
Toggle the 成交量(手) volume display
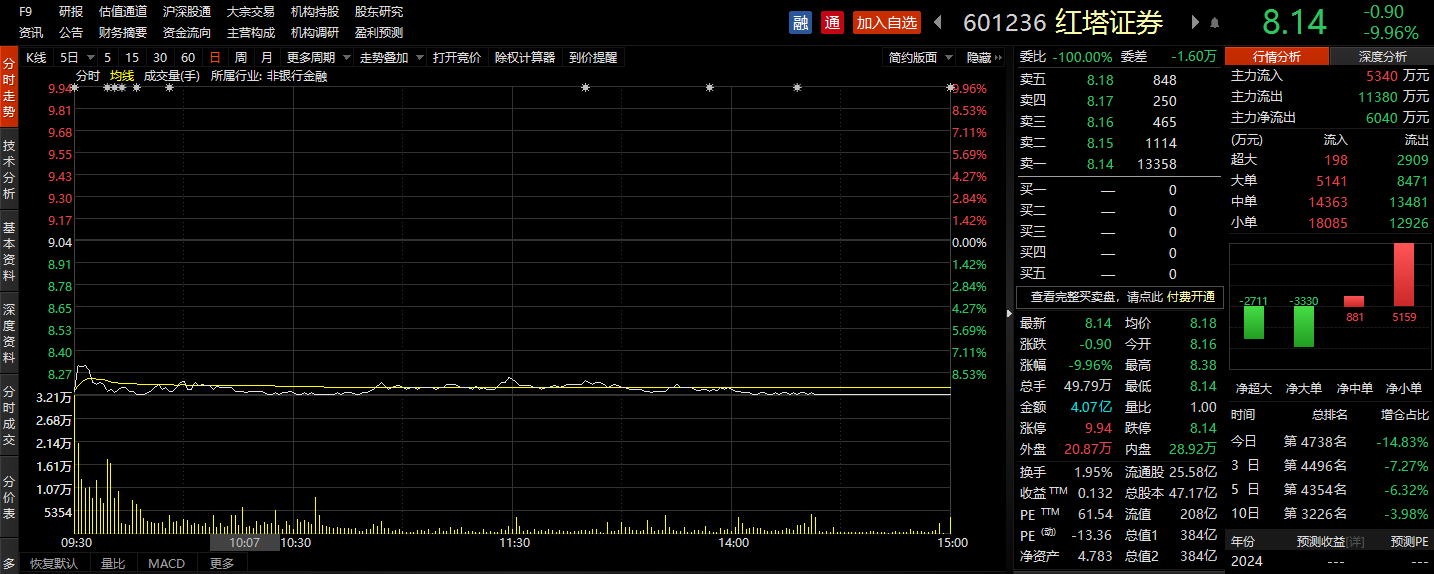[172, 75]
